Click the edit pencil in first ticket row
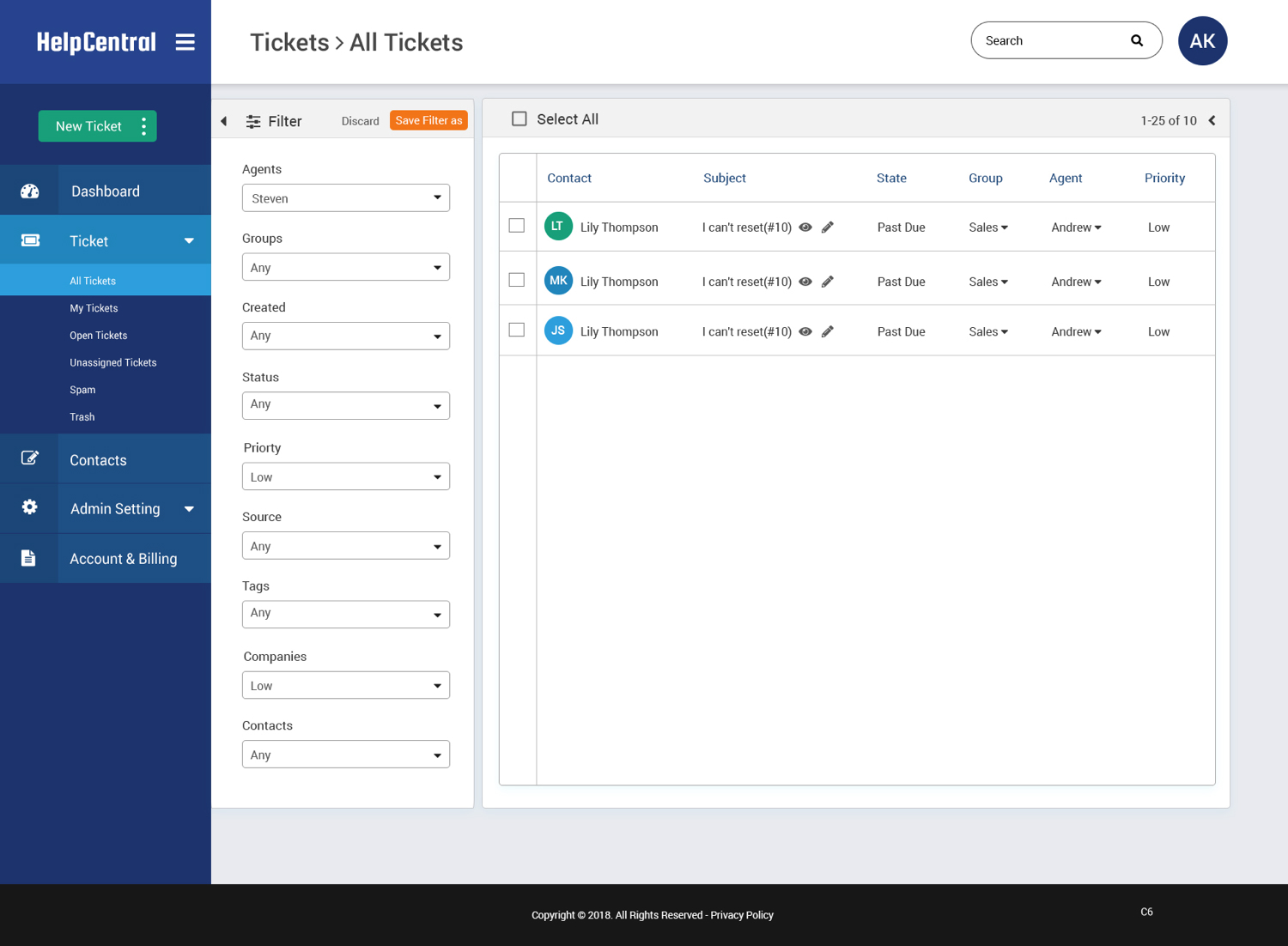The image size is (1288, 946). tap(828, 227)
